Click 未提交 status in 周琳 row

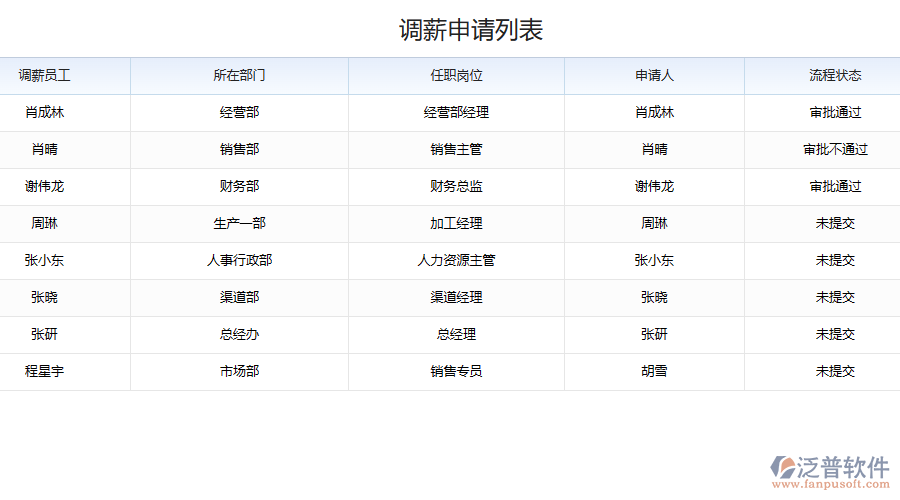[x=835, y=223]
